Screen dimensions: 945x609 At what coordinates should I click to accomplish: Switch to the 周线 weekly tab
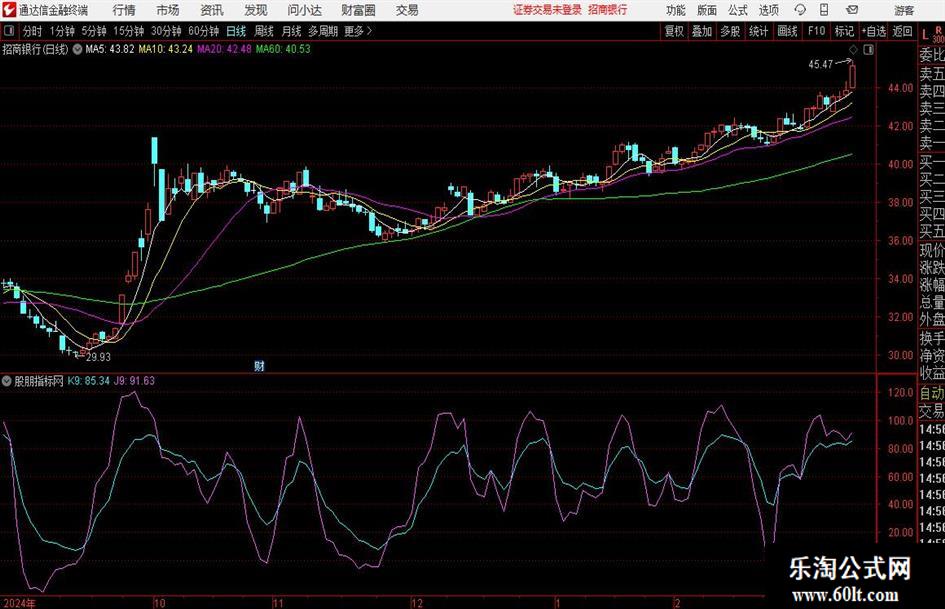264,31
